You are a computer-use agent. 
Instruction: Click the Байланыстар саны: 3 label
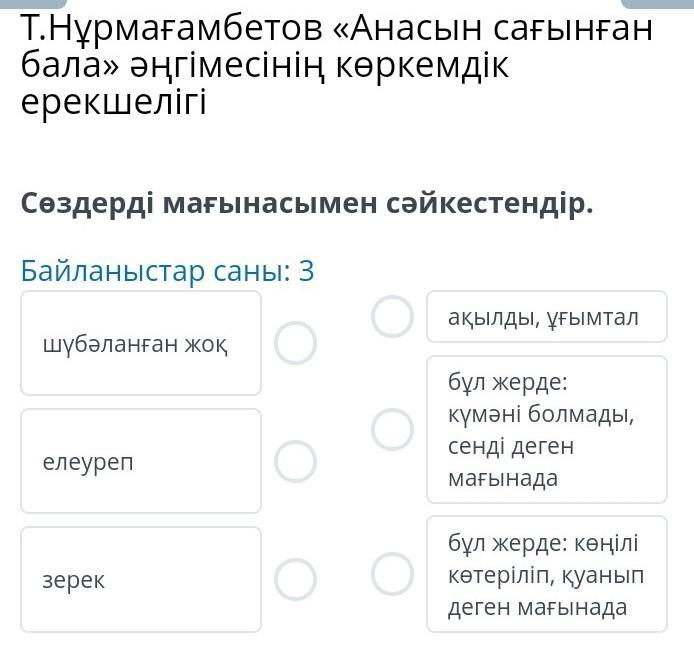pos(167,271)
